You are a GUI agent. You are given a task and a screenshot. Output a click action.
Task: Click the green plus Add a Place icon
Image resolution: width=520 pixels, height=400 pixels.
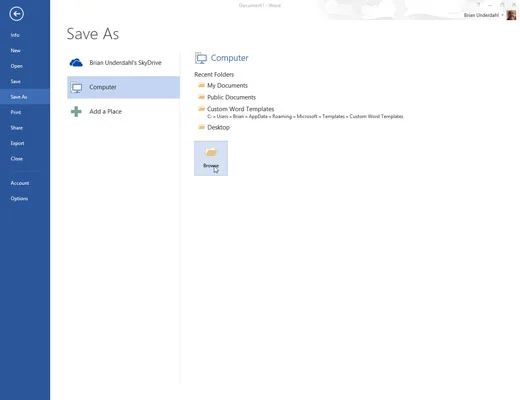coord(76,111)
